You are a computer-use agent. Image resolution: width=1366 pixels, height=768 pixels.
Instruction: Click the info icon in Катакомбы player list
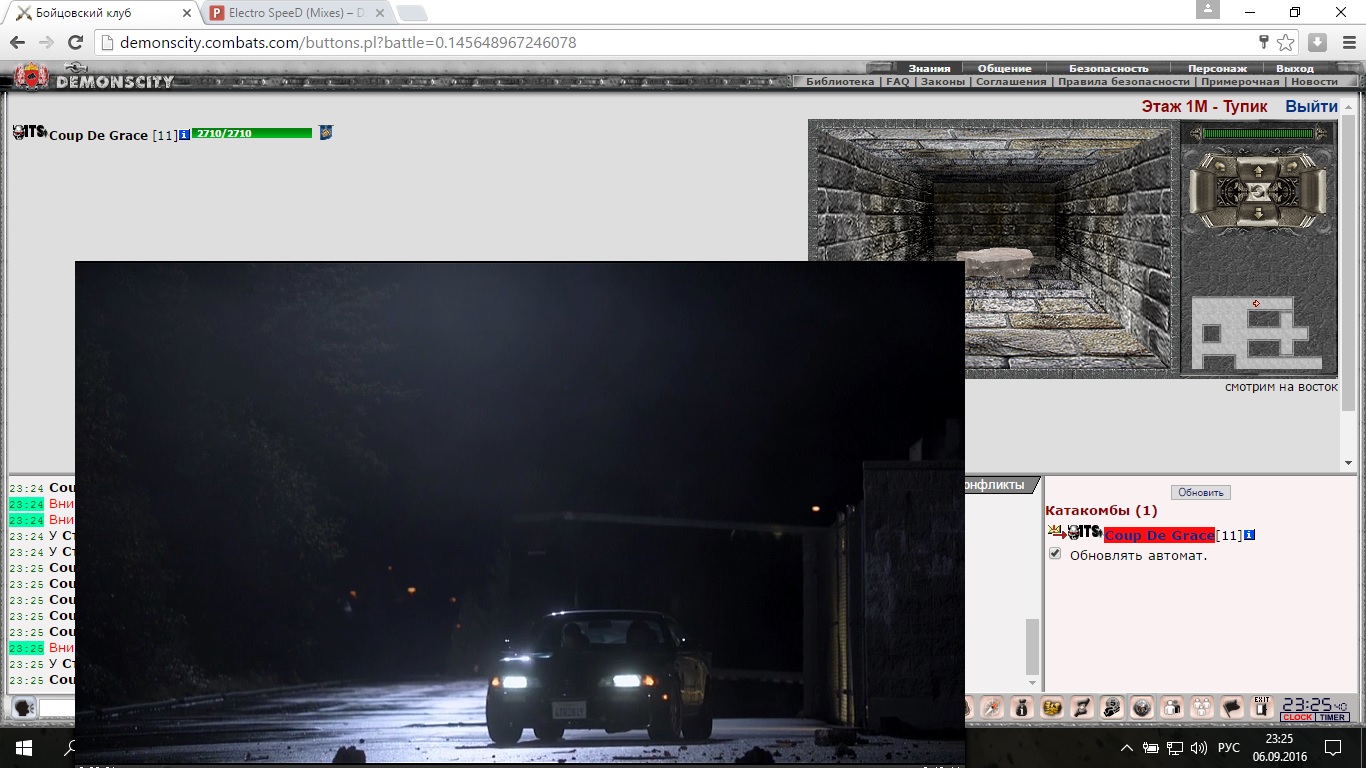[1249, 535]
